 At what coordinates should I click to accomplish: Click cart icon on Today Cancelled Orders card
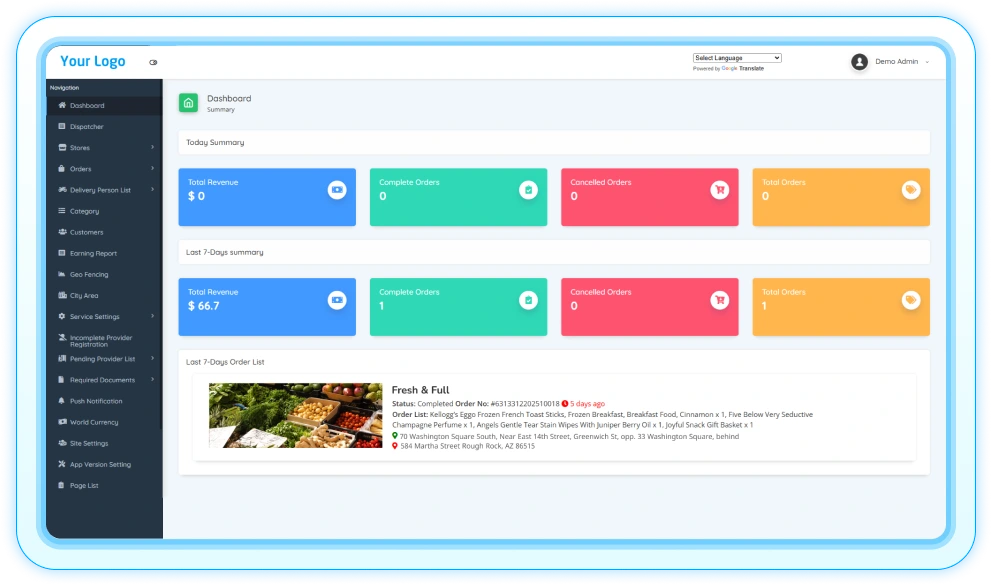click(x=719, y=190)
